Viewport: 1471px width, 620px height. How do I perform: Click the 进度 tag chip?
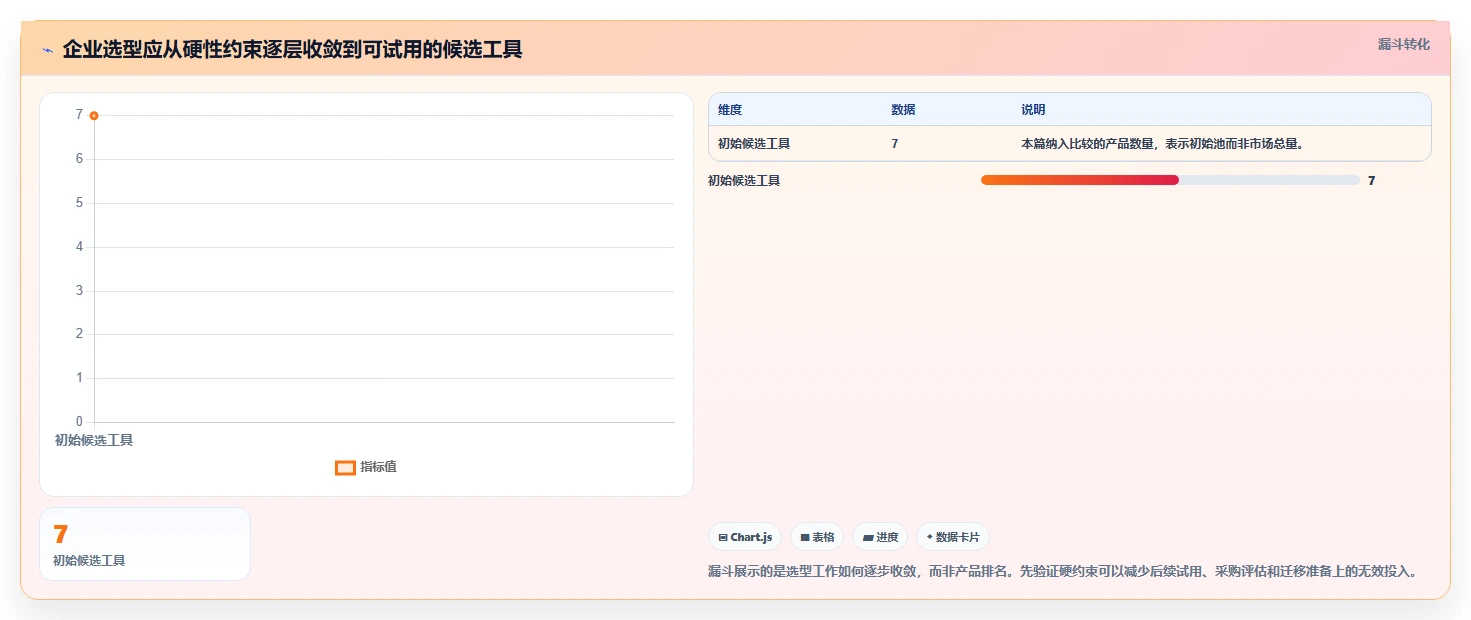[x=880, y=537]
